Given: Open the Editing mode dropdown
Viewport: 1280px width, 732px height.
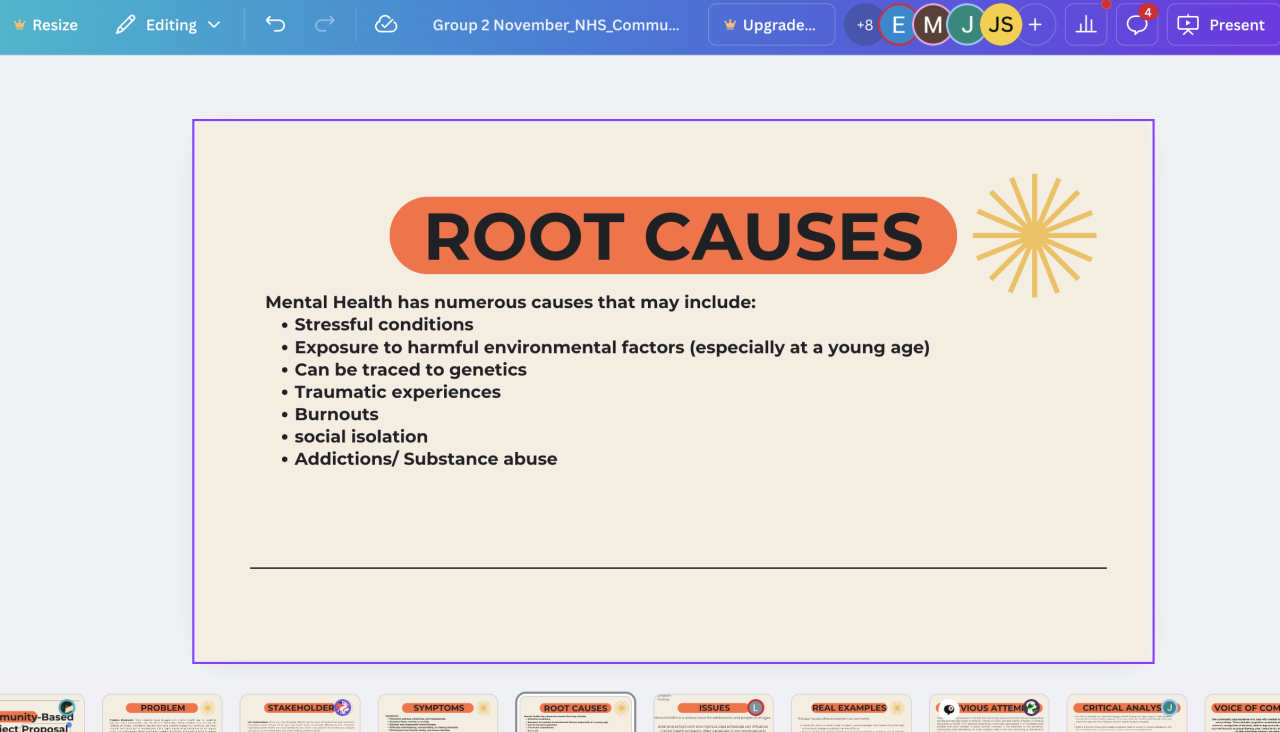Looking at the screenshot, I should pos(168,25).
